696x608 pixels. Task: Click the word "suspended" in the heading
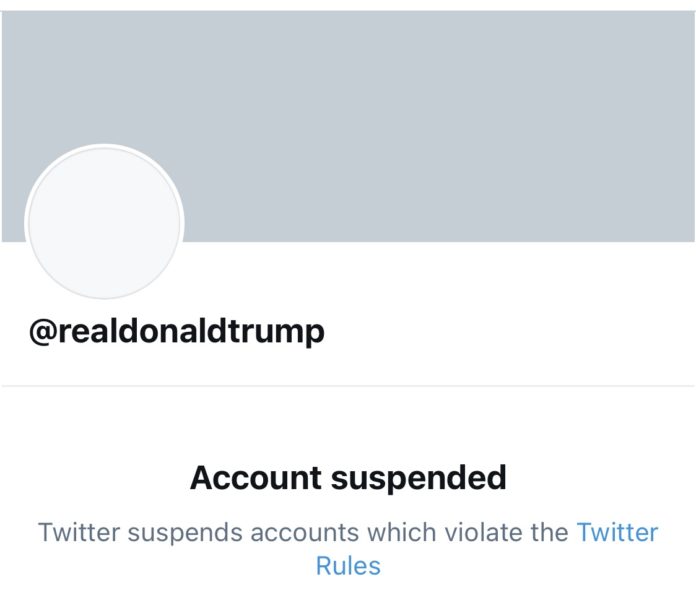point(418,478)
